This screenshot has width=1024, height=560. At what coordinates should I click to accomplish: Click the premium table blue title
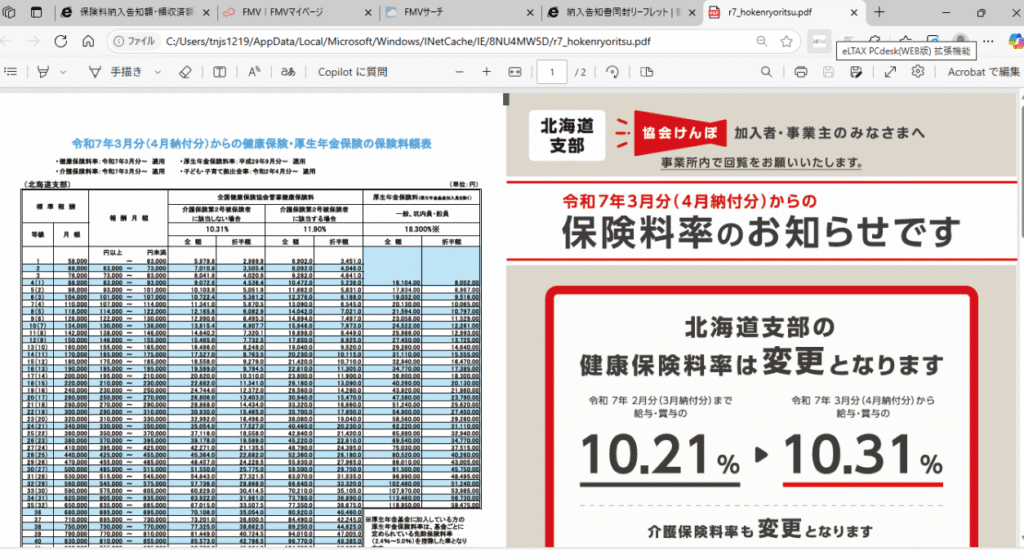251,144
